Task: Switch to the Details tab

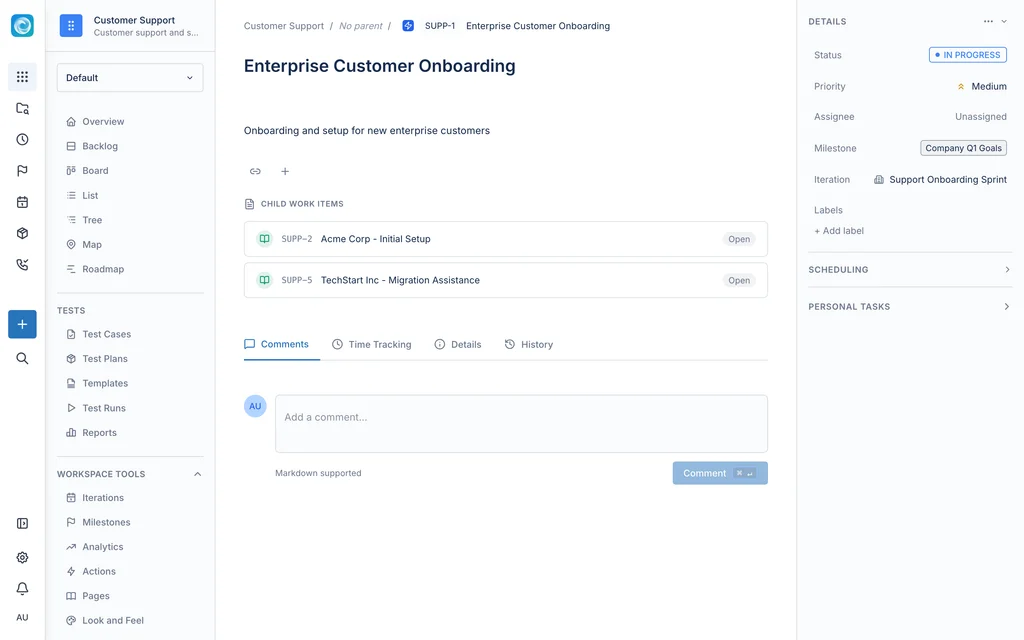Action: 458,344
